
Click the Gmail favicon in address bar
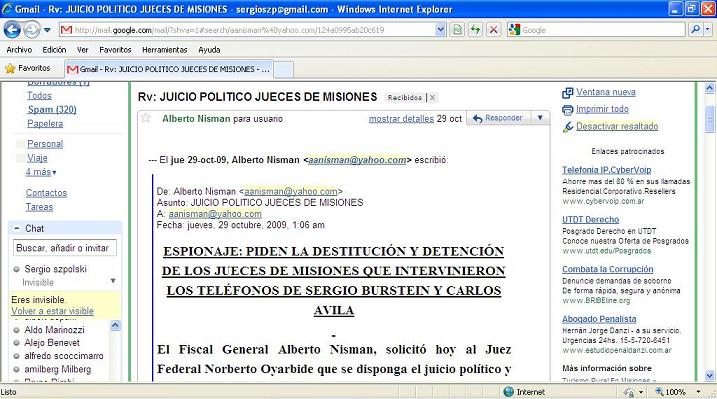67,30
